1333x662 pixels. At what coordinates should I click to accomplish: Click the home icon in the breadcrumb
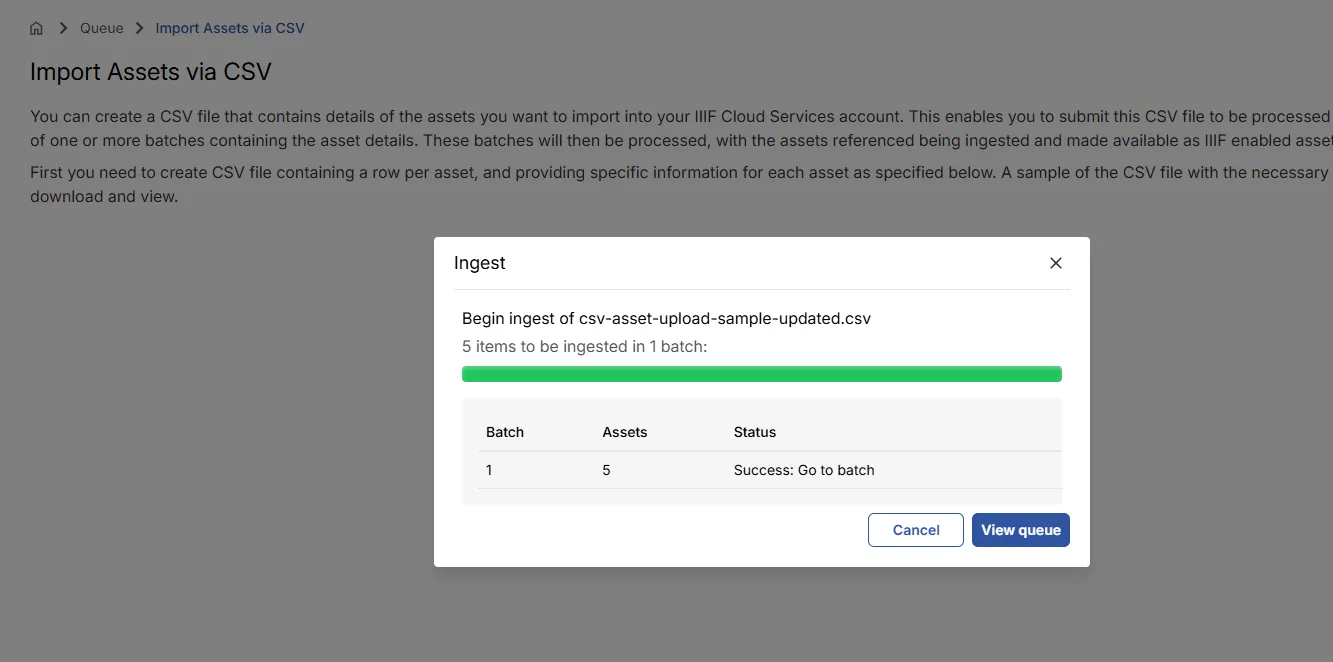pyautogui.click(x=36, y=28)
